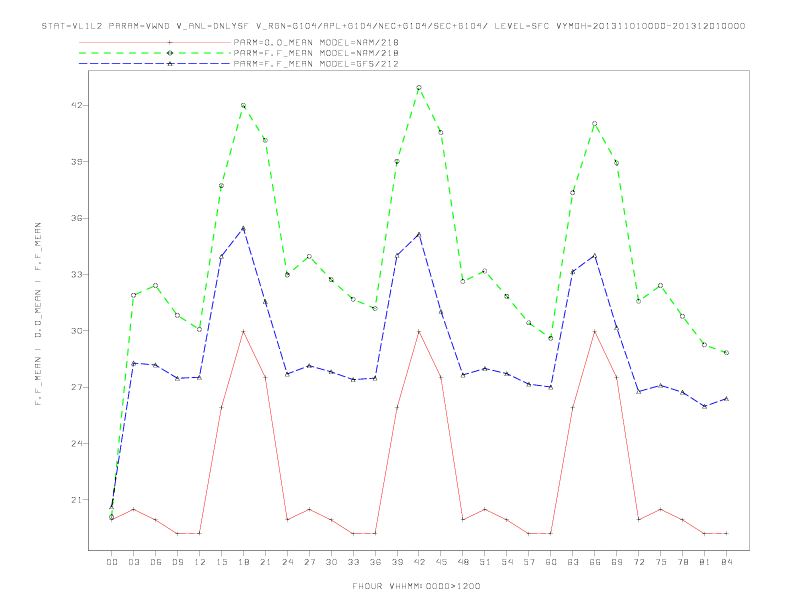This screenshot has width=792, height=612.
Task: Click the green NAM circle marker at hour 18
Action: coord(243,106)
